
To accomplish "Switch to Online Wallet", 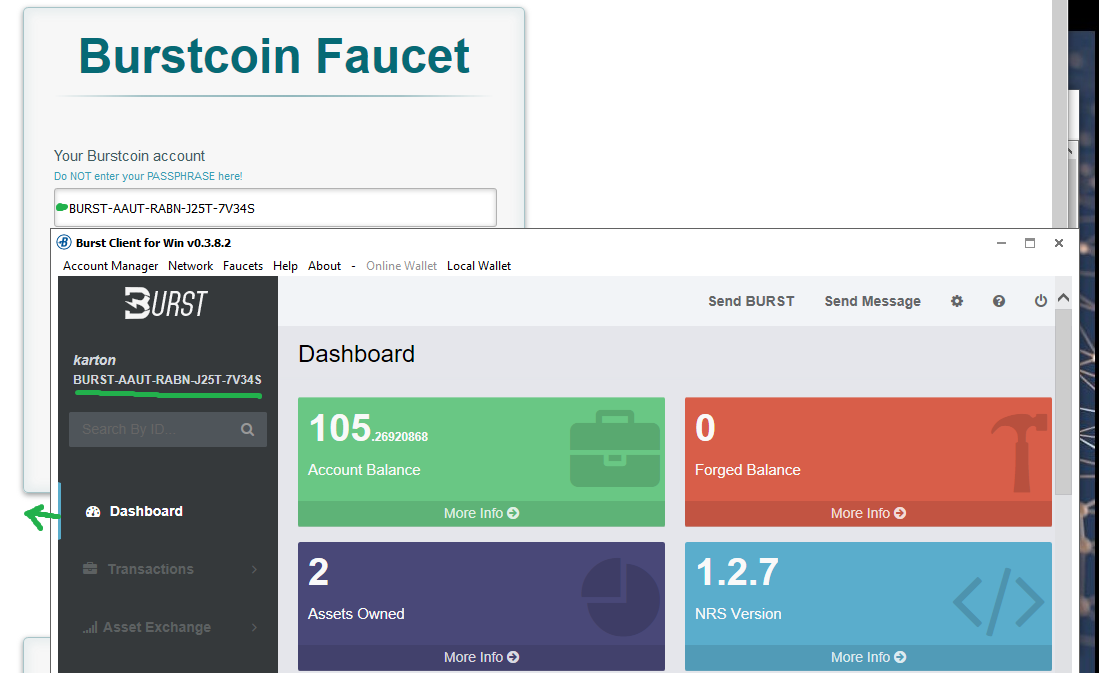I will (x=401, y=266).
